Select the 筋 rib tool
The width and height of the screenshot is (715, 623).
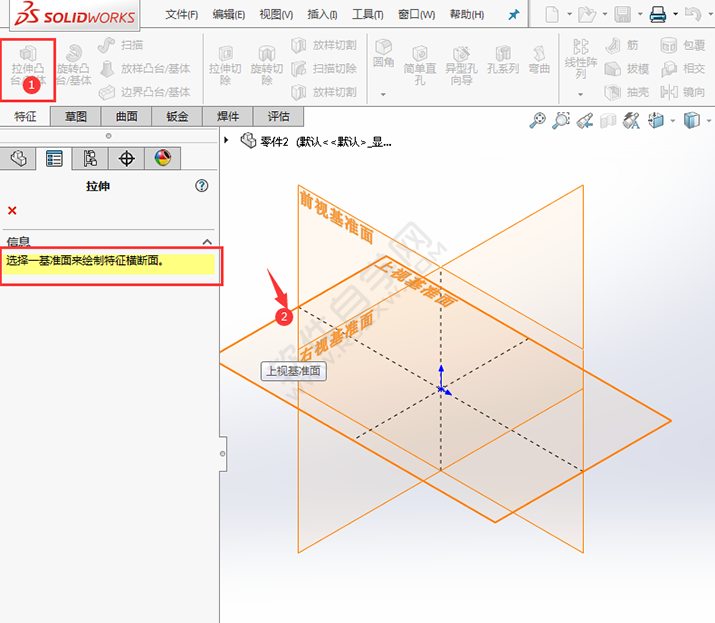[x=622, y=45]
